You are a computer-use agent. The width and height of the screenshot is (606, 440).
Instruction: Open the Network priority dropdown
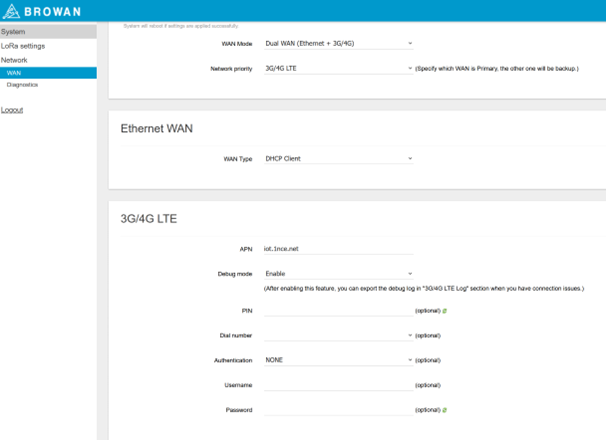[x=339, y=68]
